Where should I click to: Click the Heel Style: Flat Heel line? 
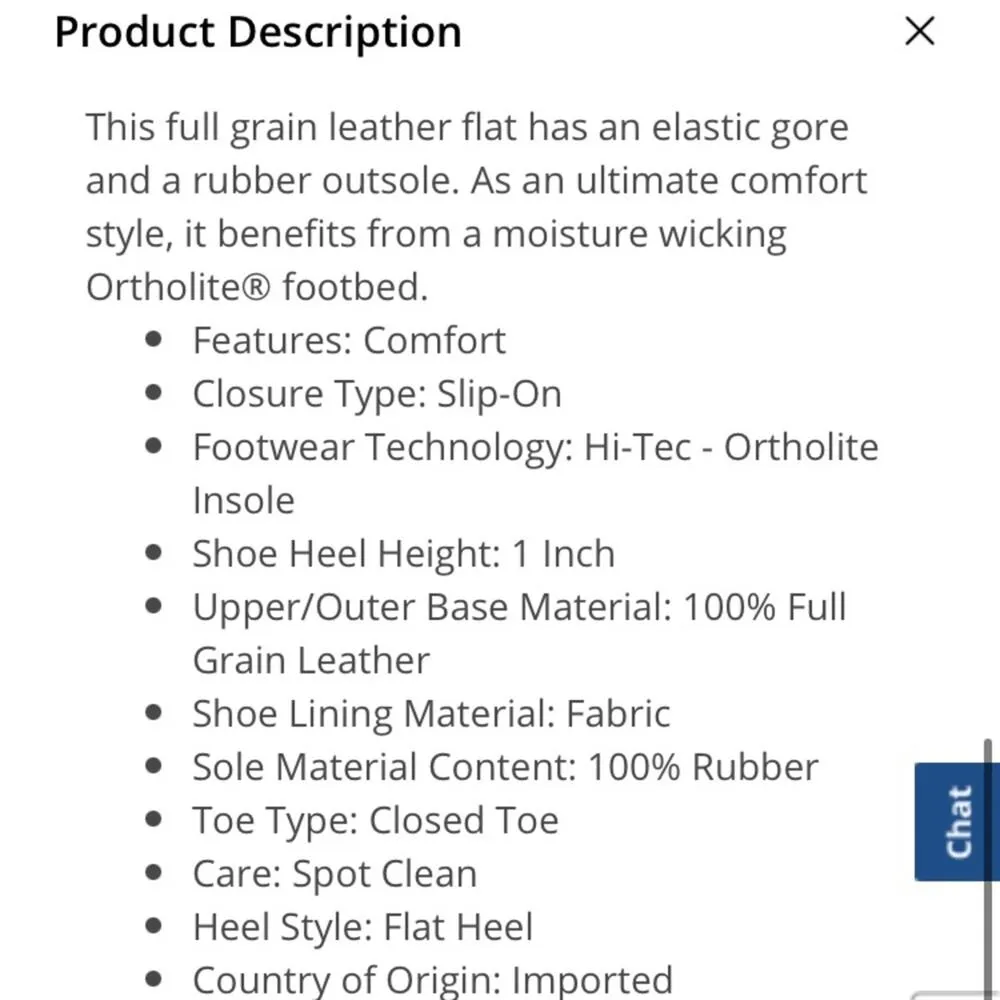tap(362, 927)
